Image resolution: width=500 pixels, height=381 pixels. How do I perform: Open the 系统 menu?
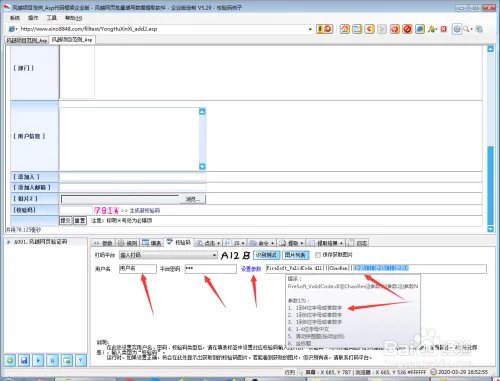click(15, 18)
